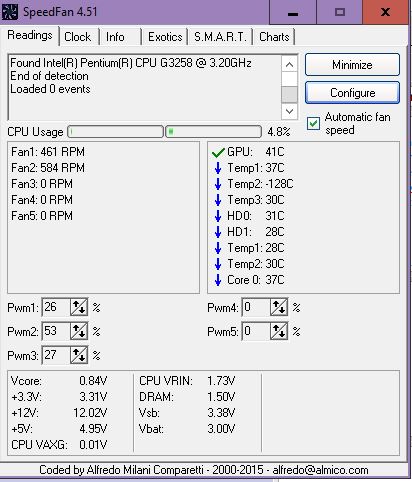Viewport: 412px width, 482px height.
Task: Maximize the SpeedFan window
Action: (339, 12)
